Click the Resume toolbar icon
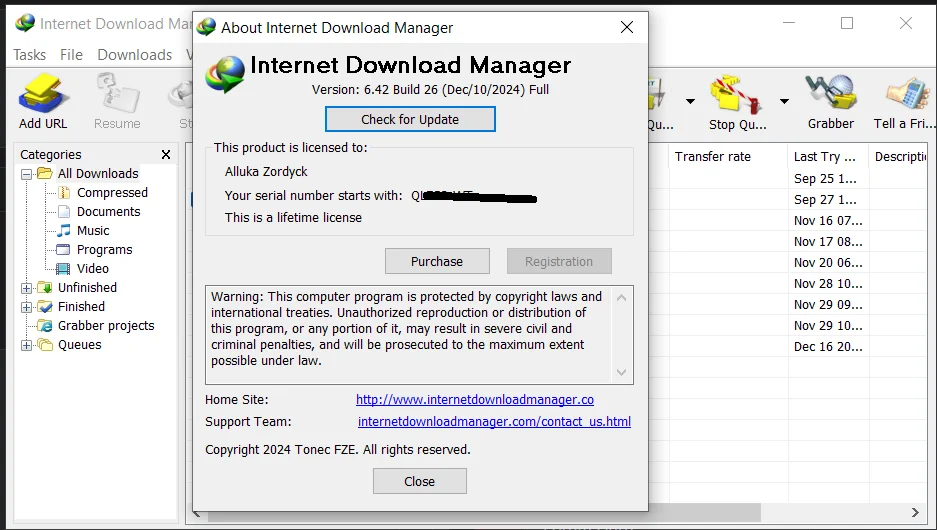The height and width of the screenshot is (530, 937). pos(117,94)
